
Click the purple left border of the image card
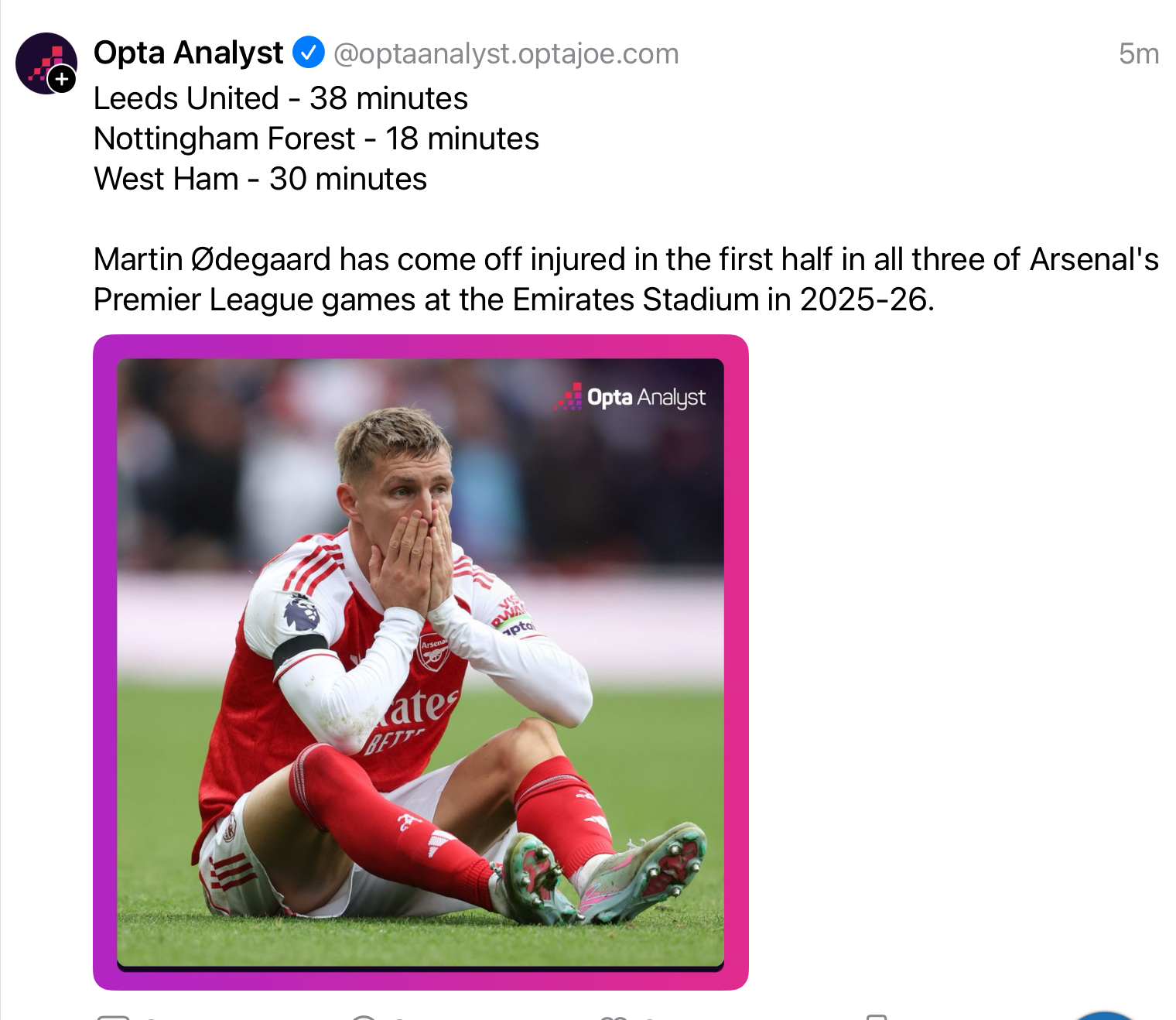104,662
